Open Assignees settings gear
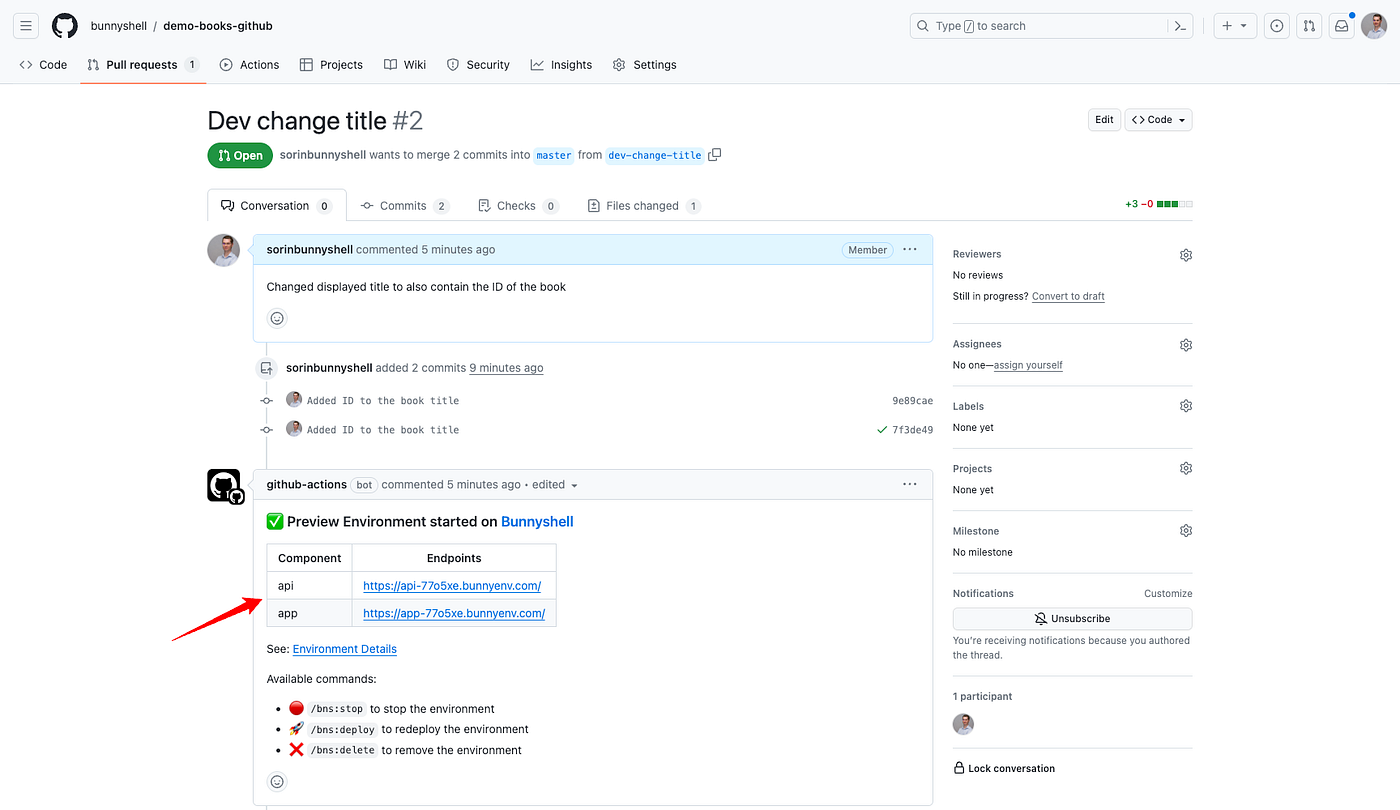 [1186, 345]
